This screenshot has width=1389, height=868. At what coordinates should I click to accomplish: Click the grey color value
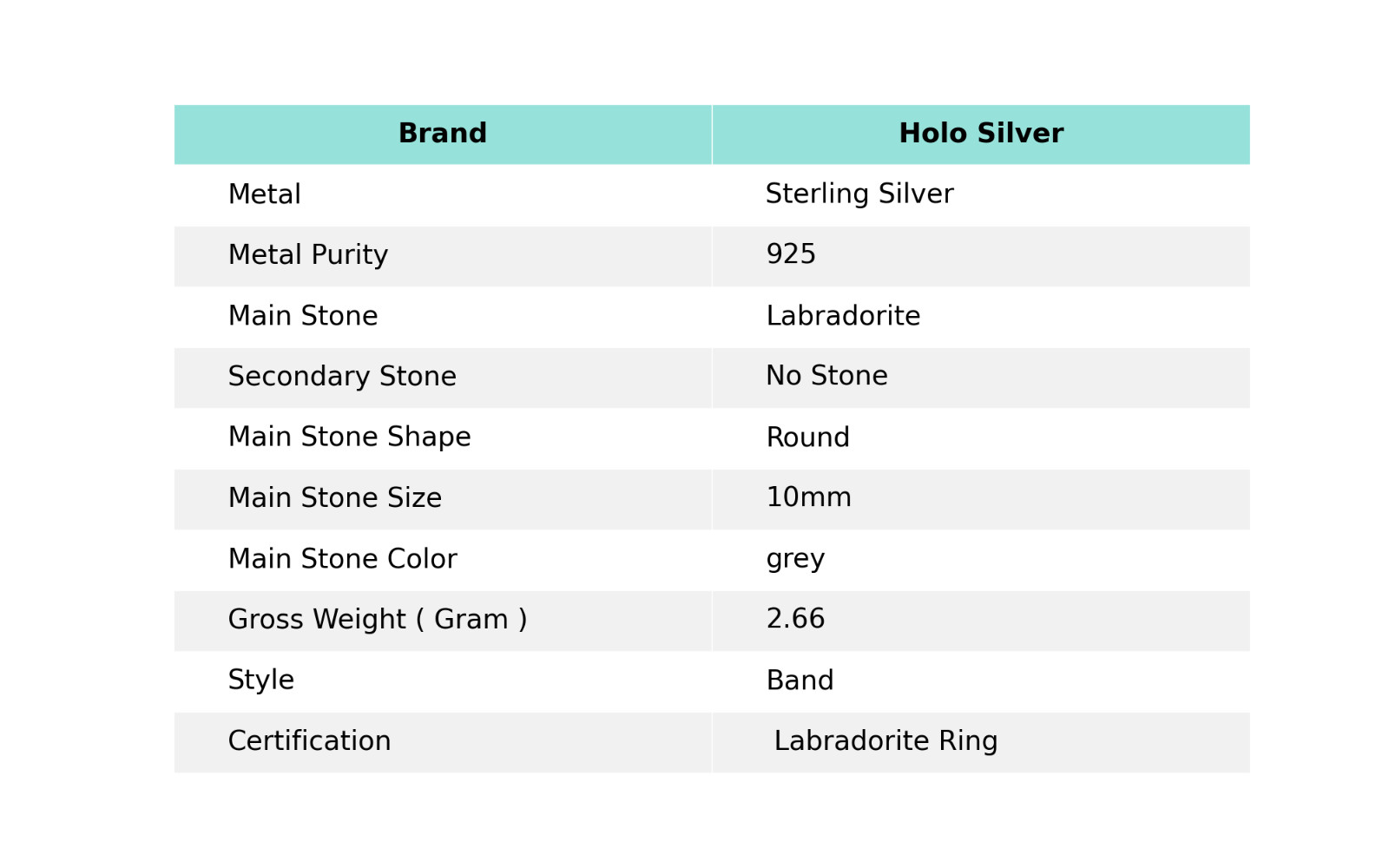pos(795,559)
